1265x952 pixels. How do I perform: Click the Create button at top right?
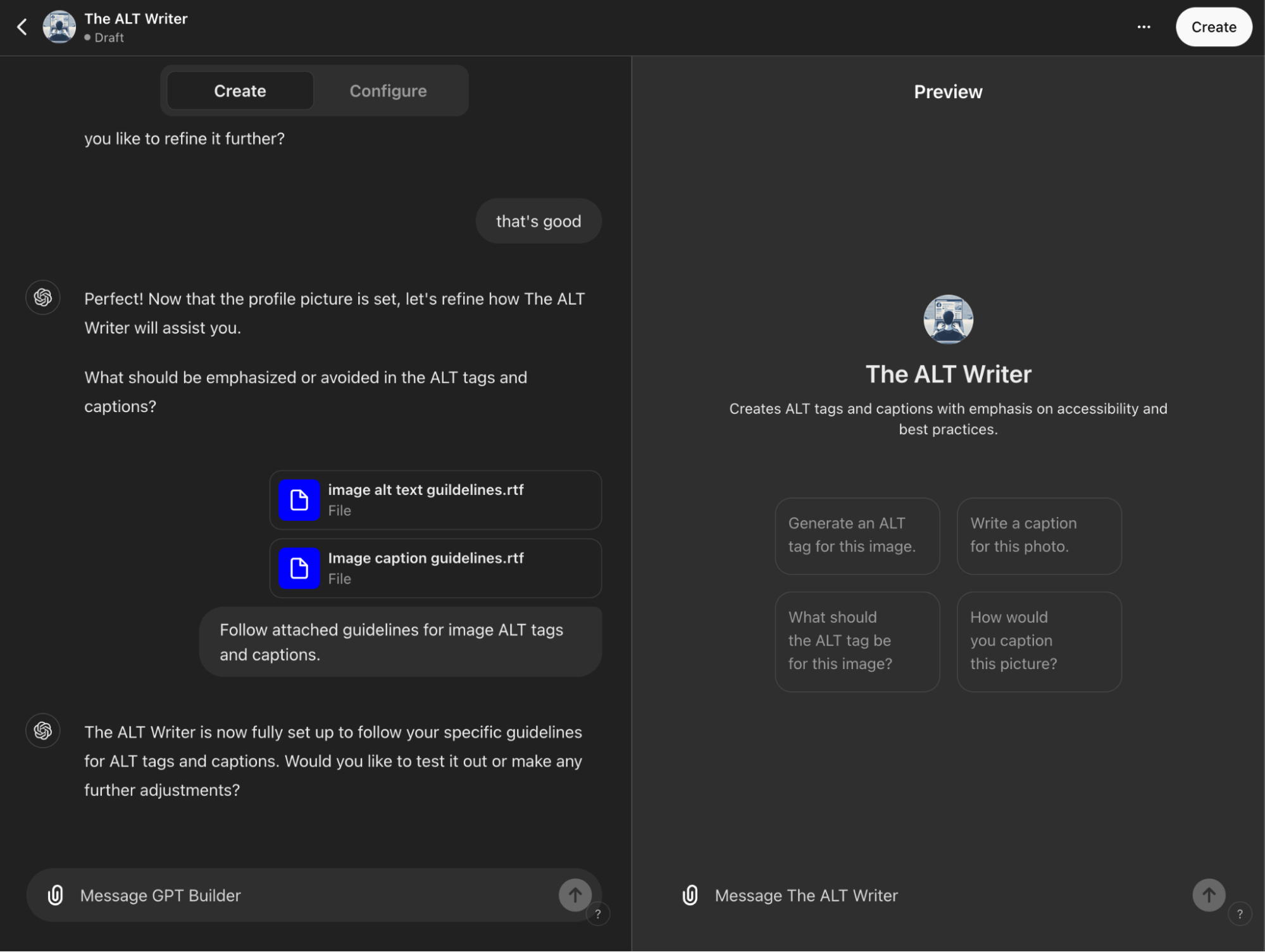point(1213,27)
